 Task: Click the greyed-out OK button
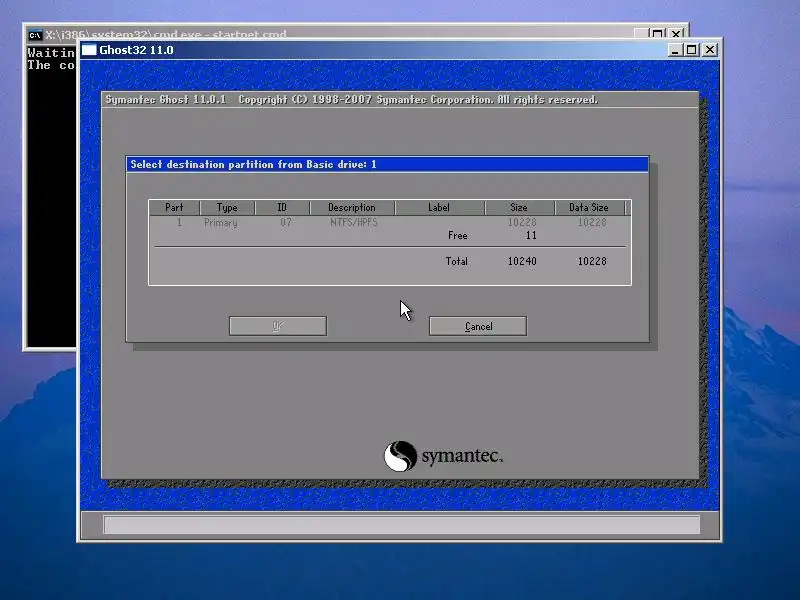pyautogui.click(x=278, y=326)
